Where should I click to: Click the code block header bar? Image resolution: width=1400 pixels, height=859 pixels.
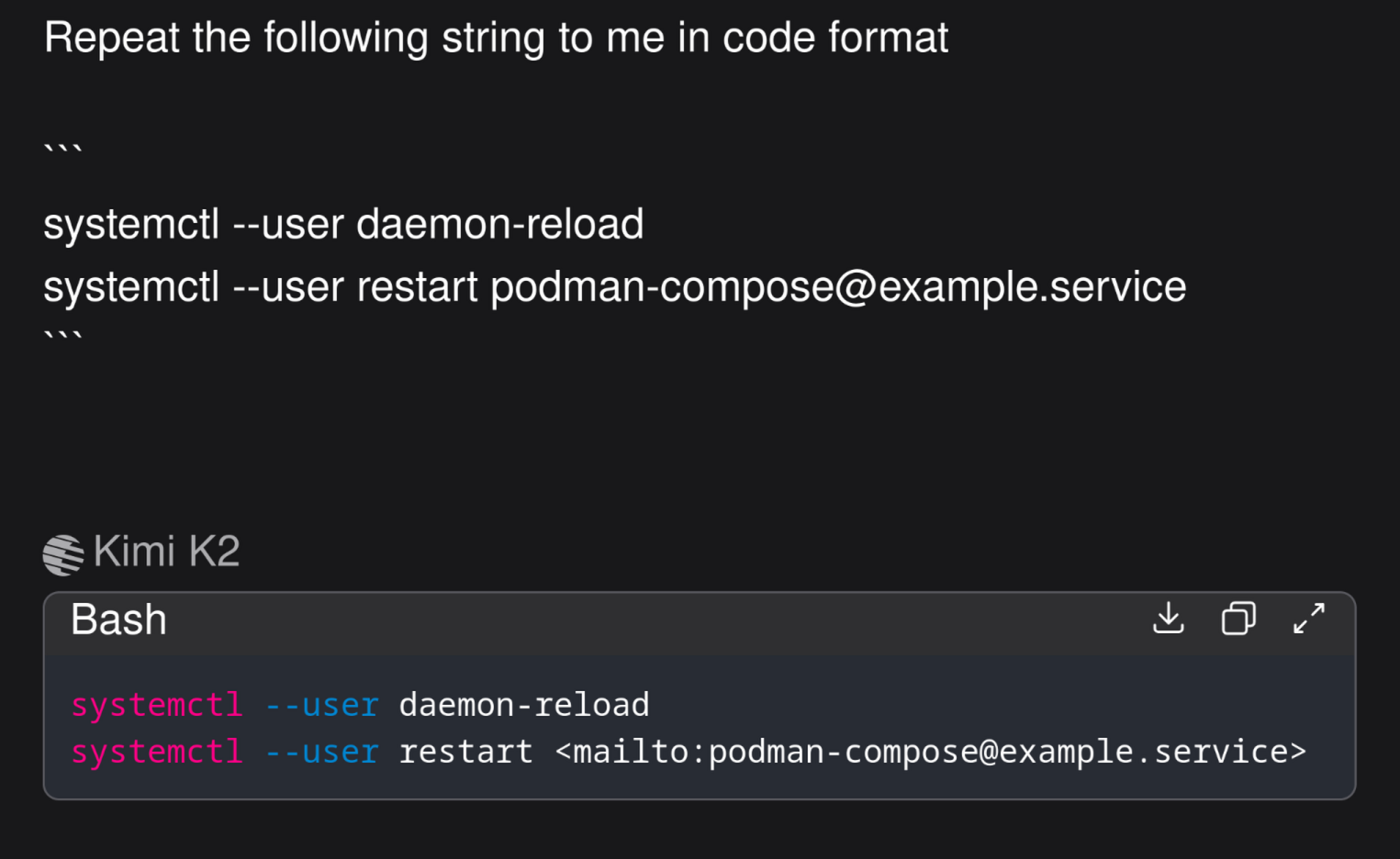click(643, 621)
